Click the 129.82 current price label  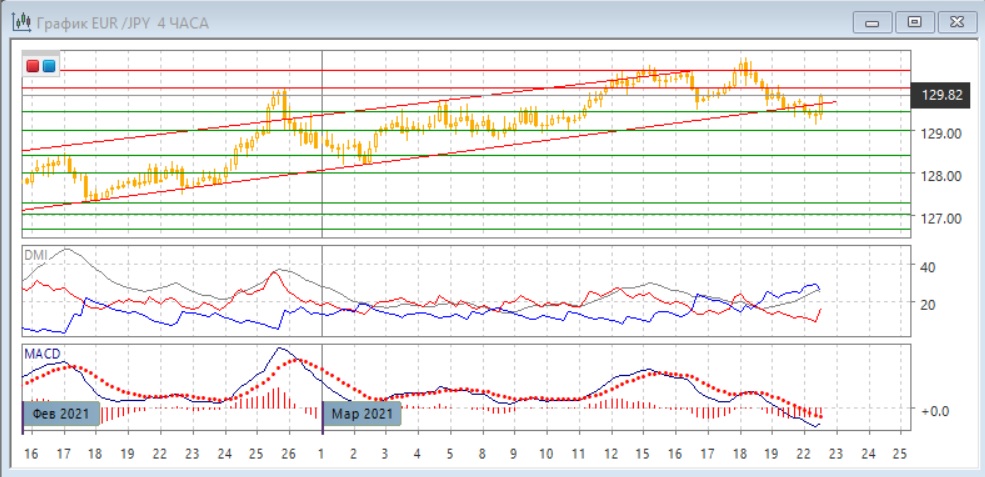940,96
